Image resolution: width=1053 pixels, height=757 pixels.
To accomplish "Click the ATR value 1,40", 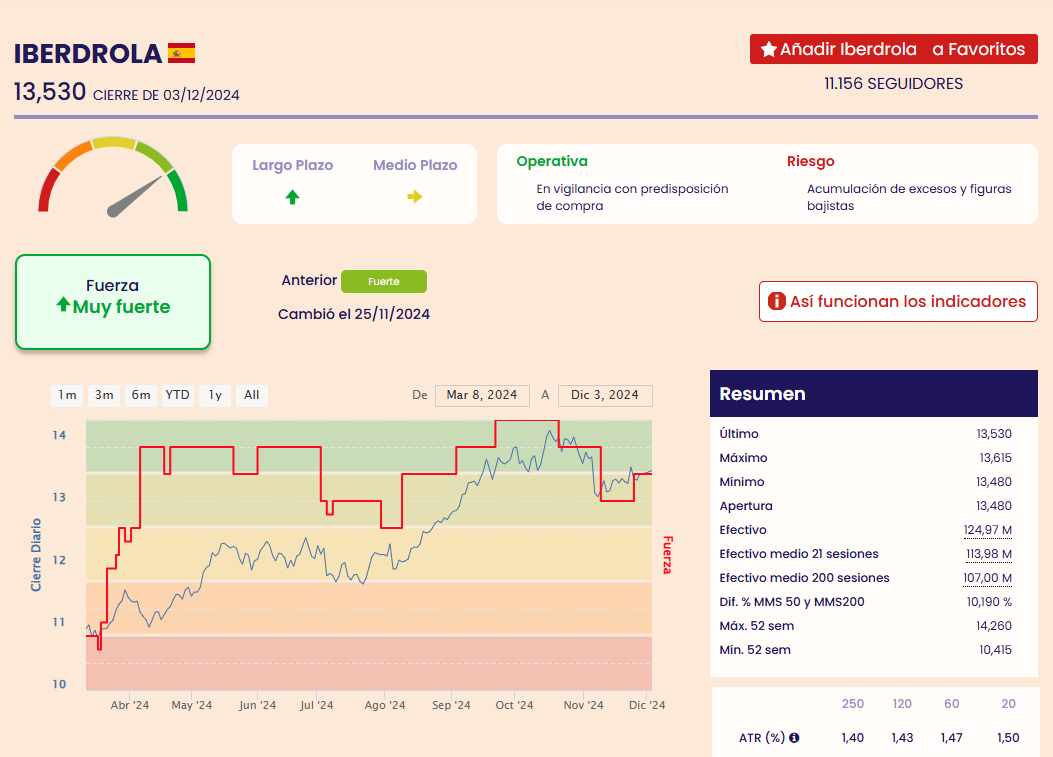I will pyautogui.click(x=853, y=738).
